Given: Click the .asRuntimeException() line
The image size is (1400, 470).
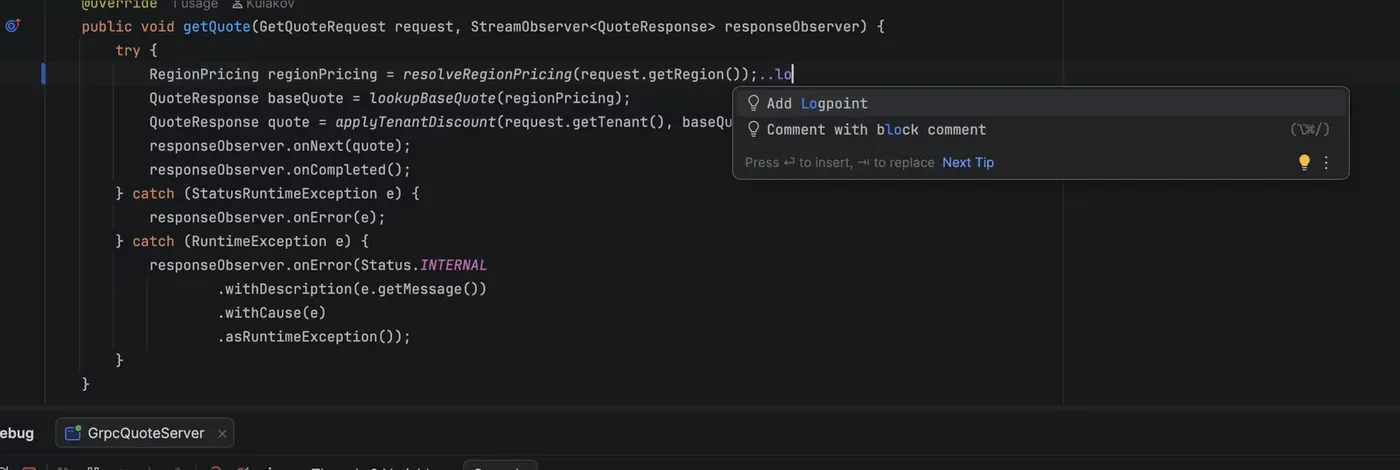Looking at the screenshot, I should click(x=314, y=337).
